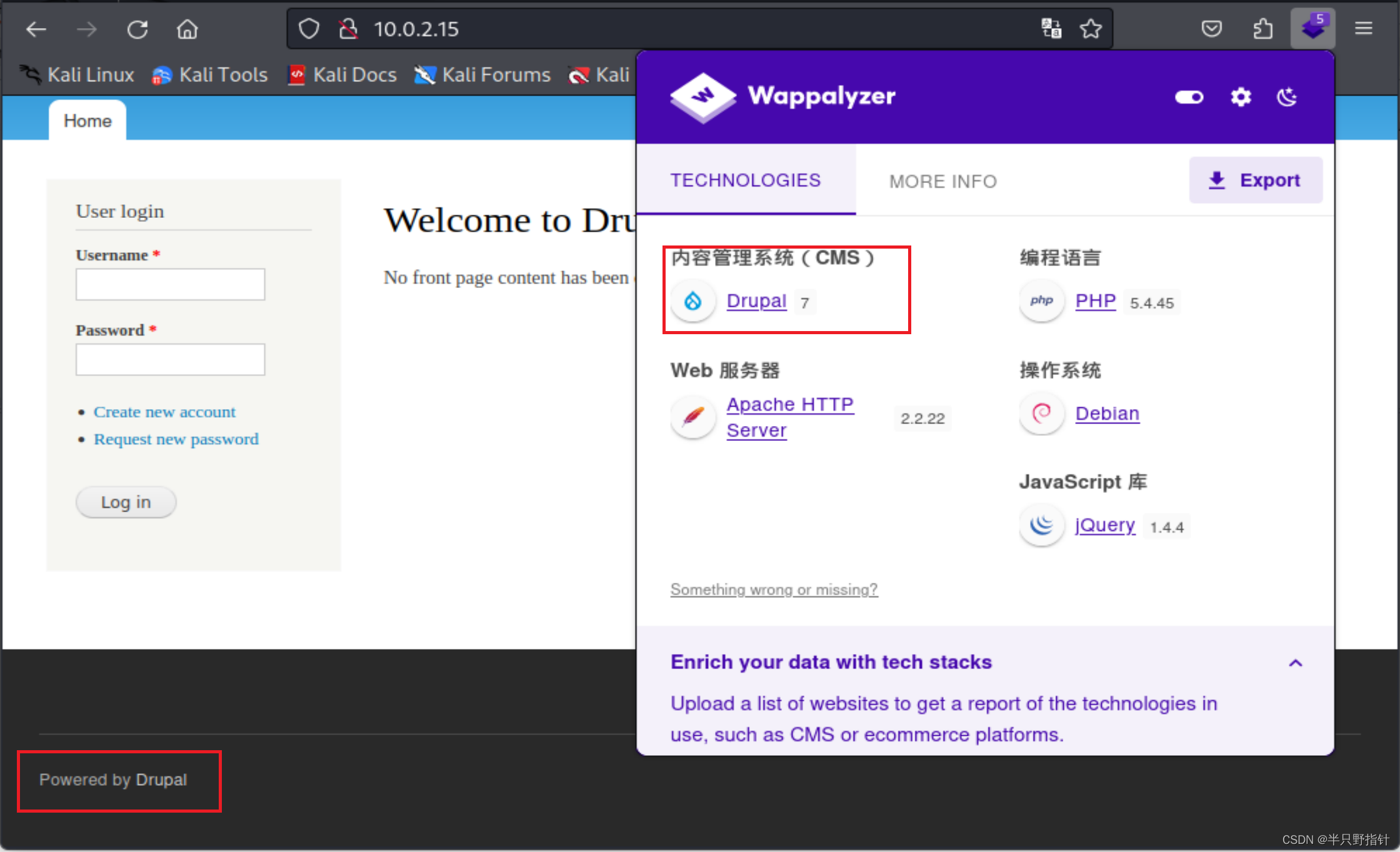Click the Drupal CMS icon in Wappalyzer
The width and height of the screenshot is (1400, 852).
[x=694, y=301]
